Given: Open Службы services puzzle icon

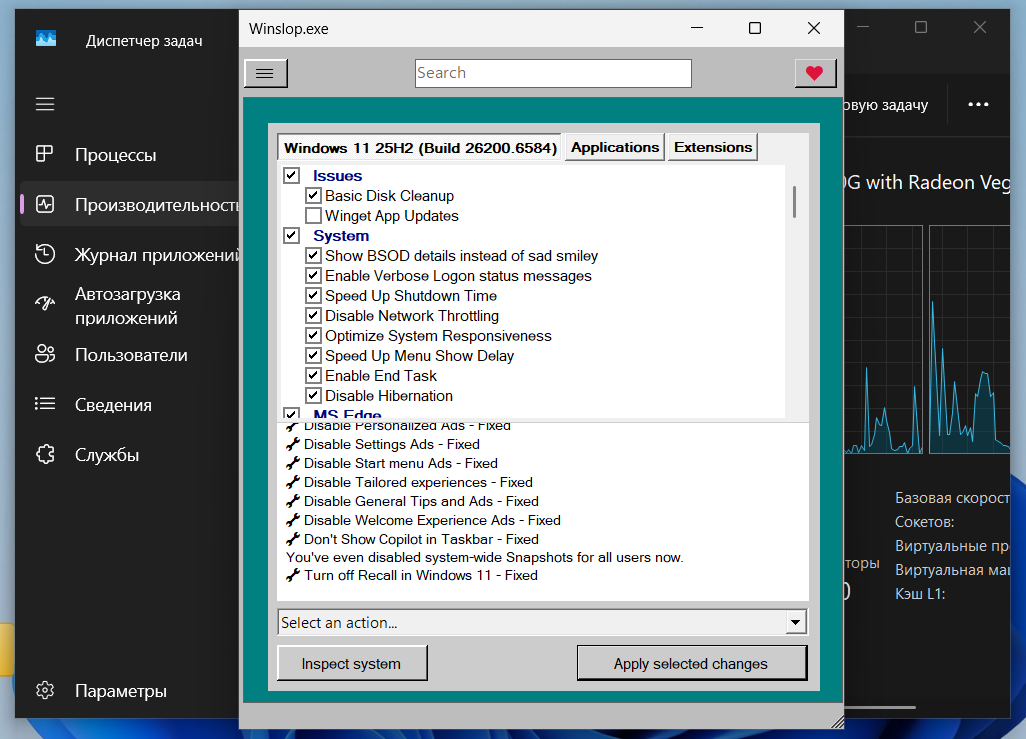Looking at the screenshot, I should click(x=44, y=454).
